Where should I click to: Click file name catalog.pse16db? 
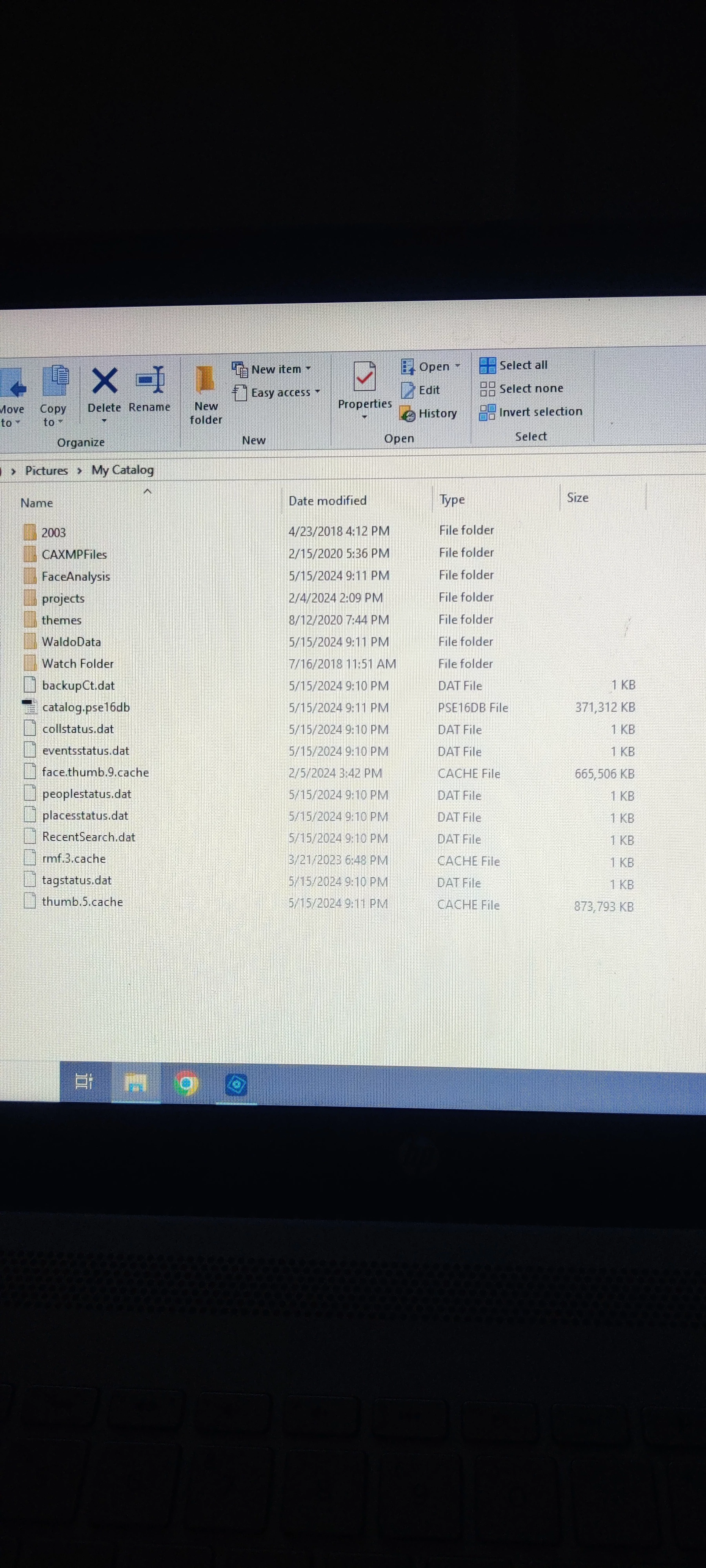coord(86,707)
